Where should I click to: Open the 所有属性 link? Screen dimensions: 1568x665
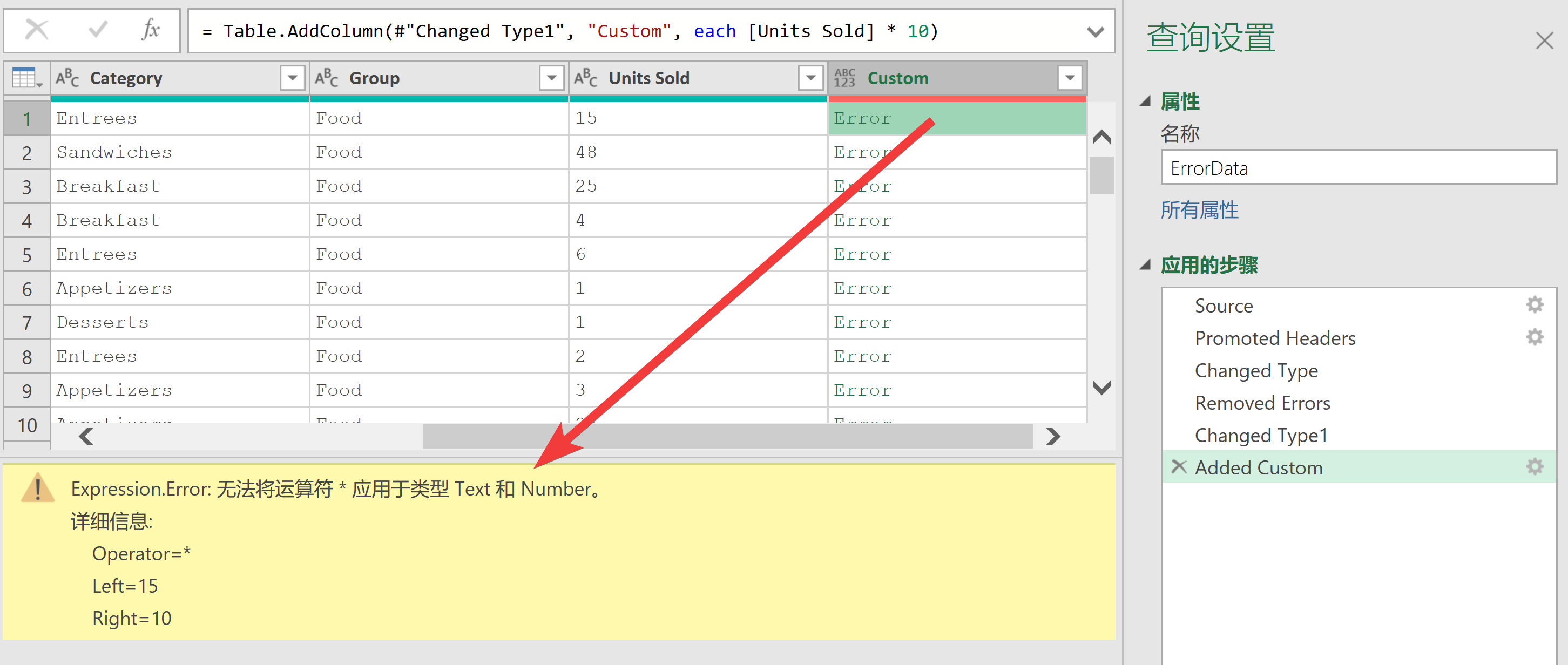coord(1199,210)
